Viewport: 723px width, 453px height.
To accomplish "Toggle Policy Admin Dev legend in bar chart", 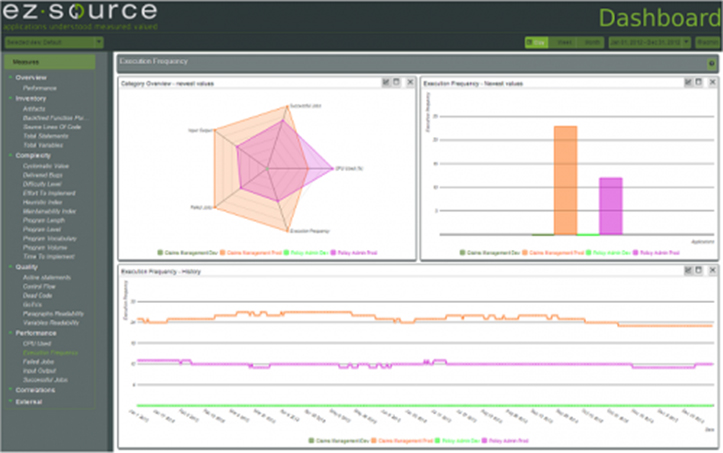I will (608, 253).
